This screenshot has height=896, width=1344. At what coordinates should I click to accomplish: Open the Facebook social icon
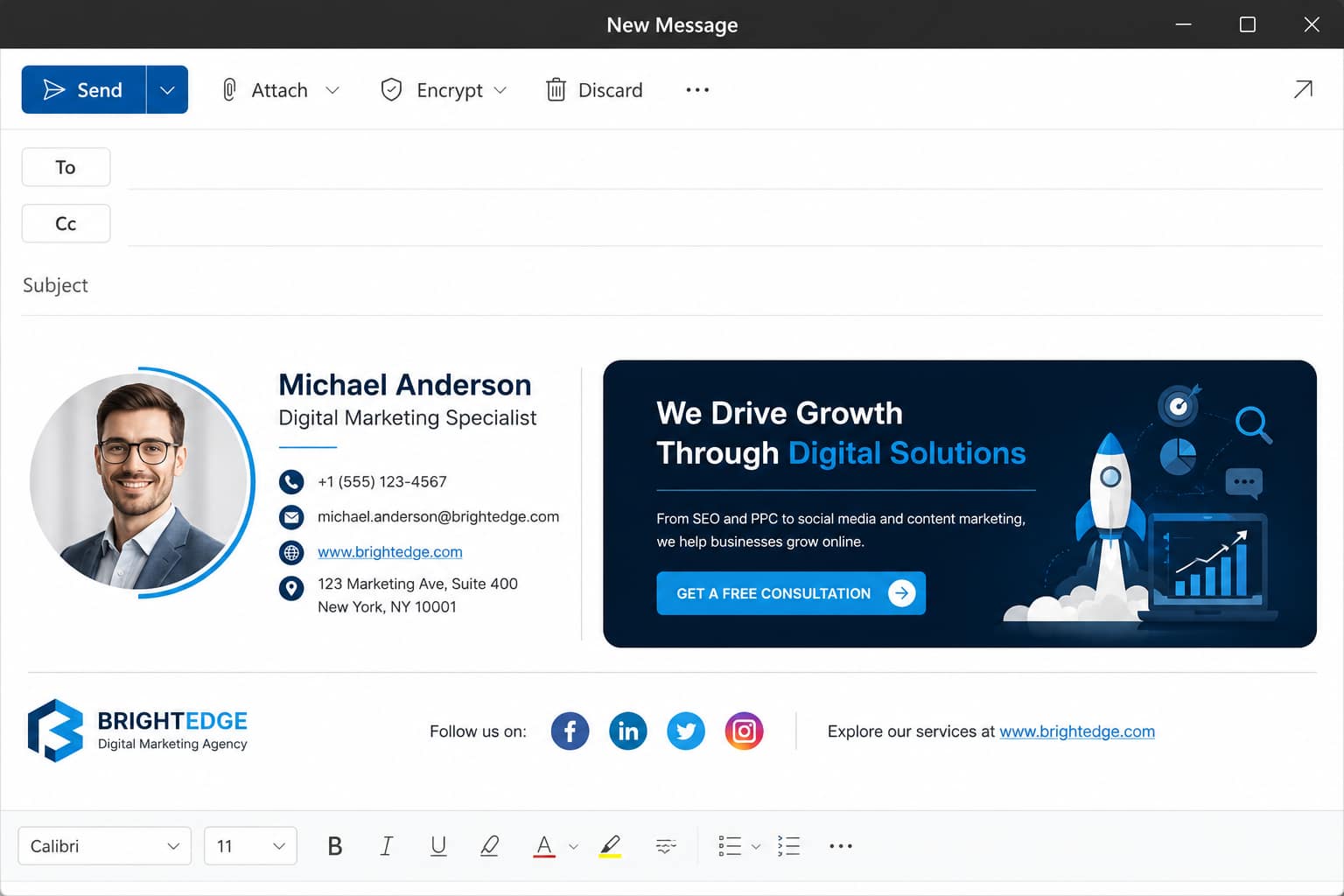[570, 731]
